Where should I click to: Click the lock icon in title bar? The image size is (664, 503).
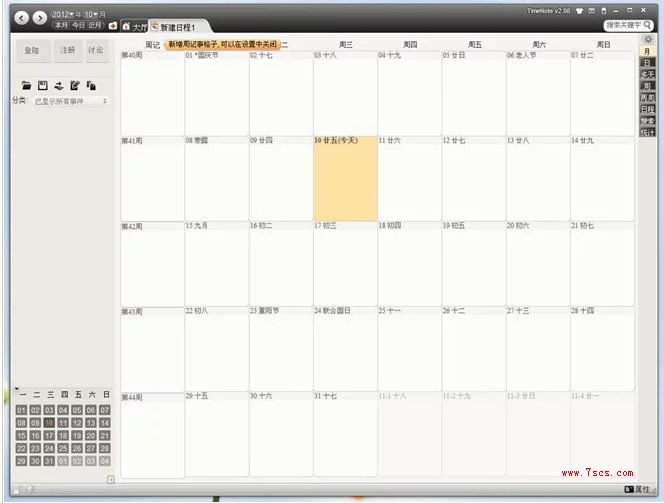604,11
